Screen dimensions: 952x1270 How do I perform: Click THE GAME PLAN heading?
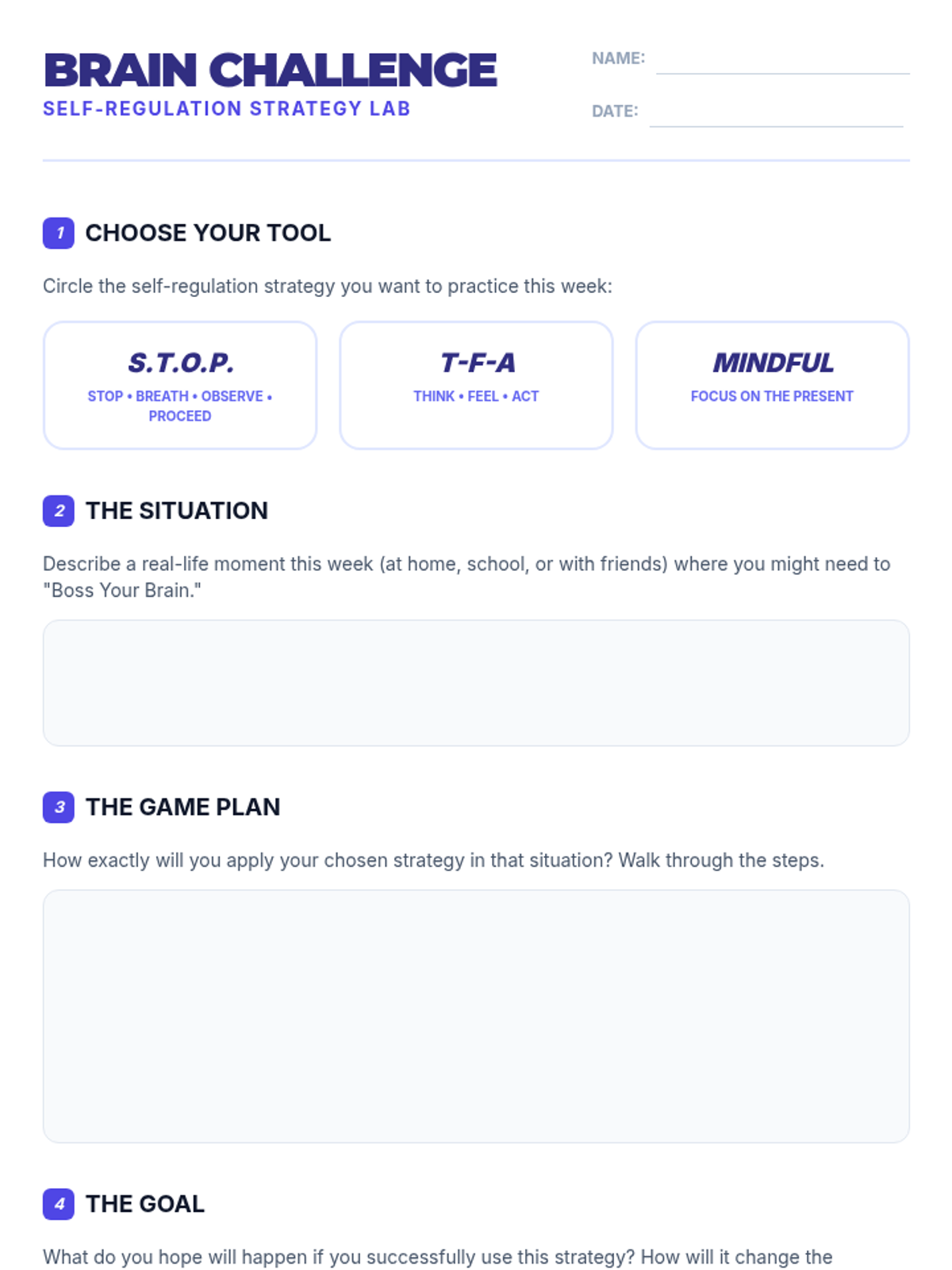pyautogui.click(x=183, y=807)
